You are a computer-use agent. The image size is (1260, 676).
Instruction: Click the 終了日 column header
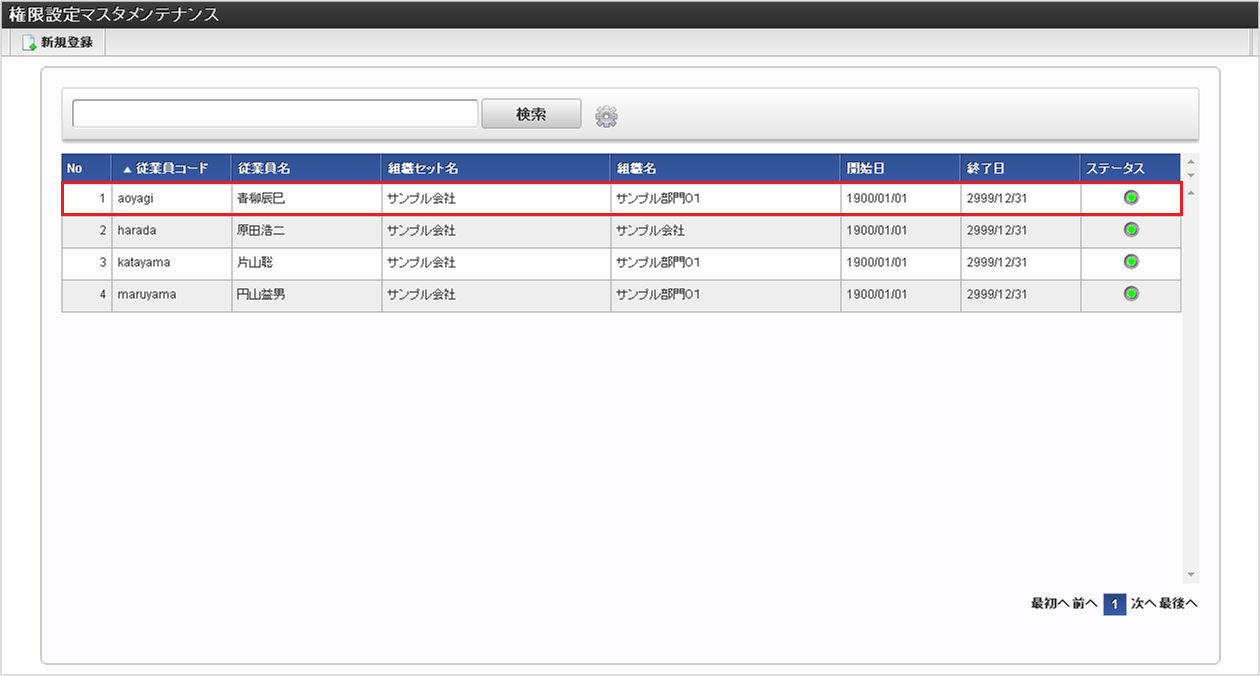1021,168
